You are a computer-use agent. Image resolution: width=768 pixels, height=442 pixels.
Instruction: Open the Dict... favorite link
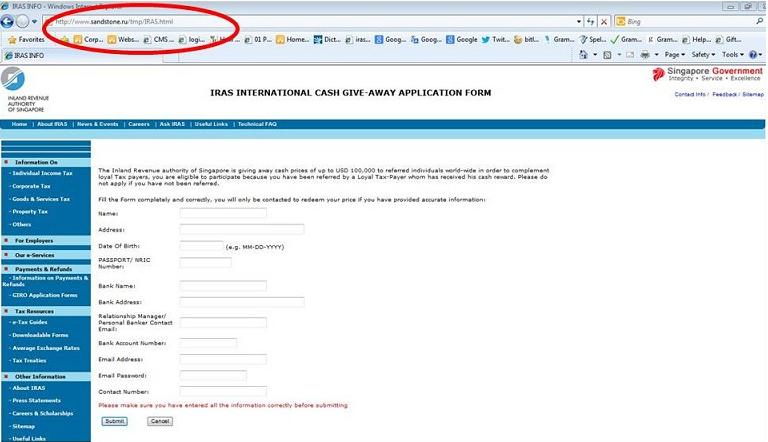pyautogui.click(x=327, y=39)
